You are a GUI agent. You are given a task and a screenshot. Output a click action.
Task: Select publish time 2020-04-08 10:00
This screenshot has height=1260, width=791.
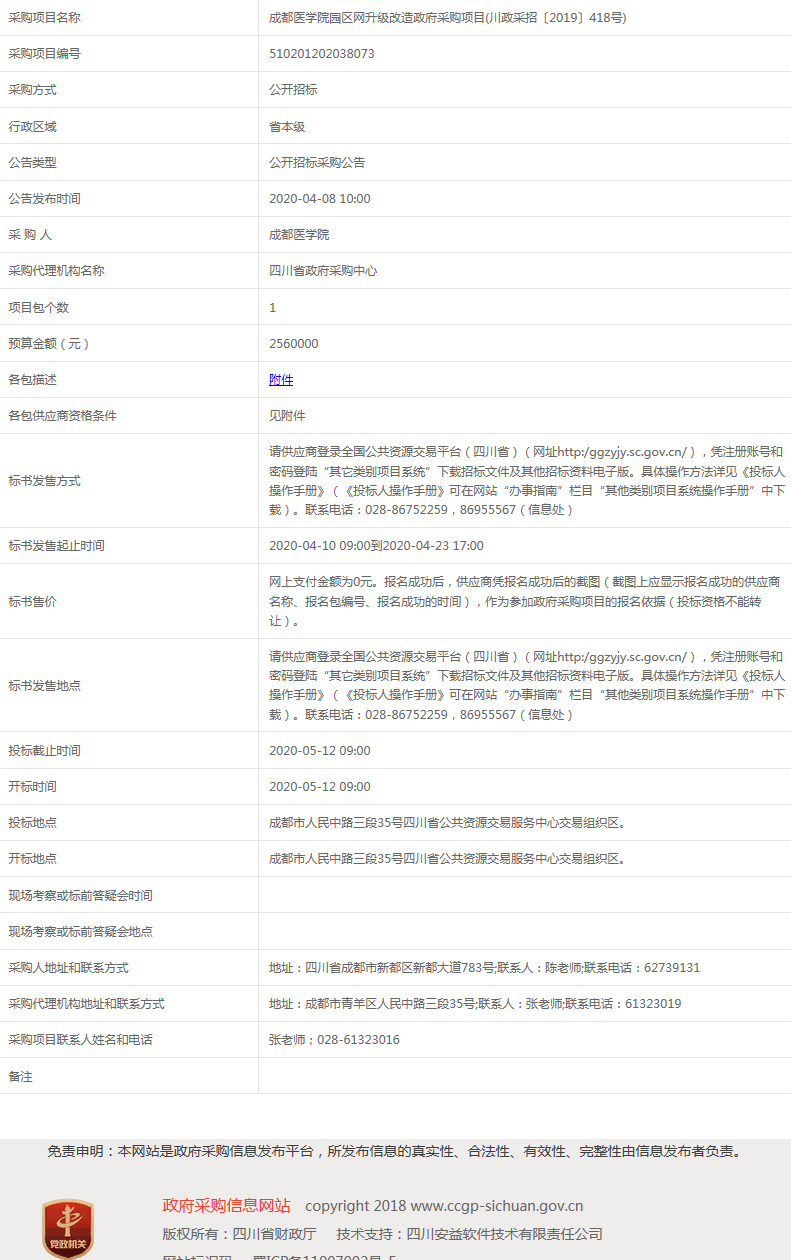320,199
